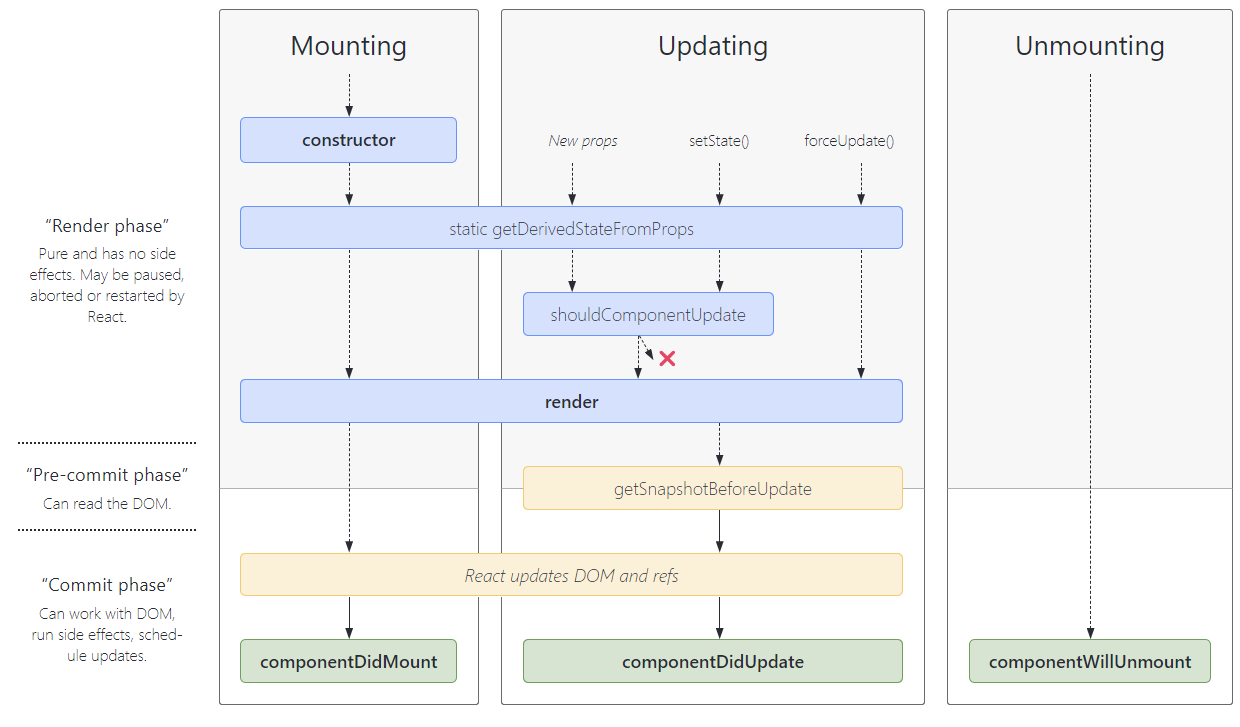Click the static getDerivedStateFromProps bar
1240x727 pixels.
tap(571, 227)
